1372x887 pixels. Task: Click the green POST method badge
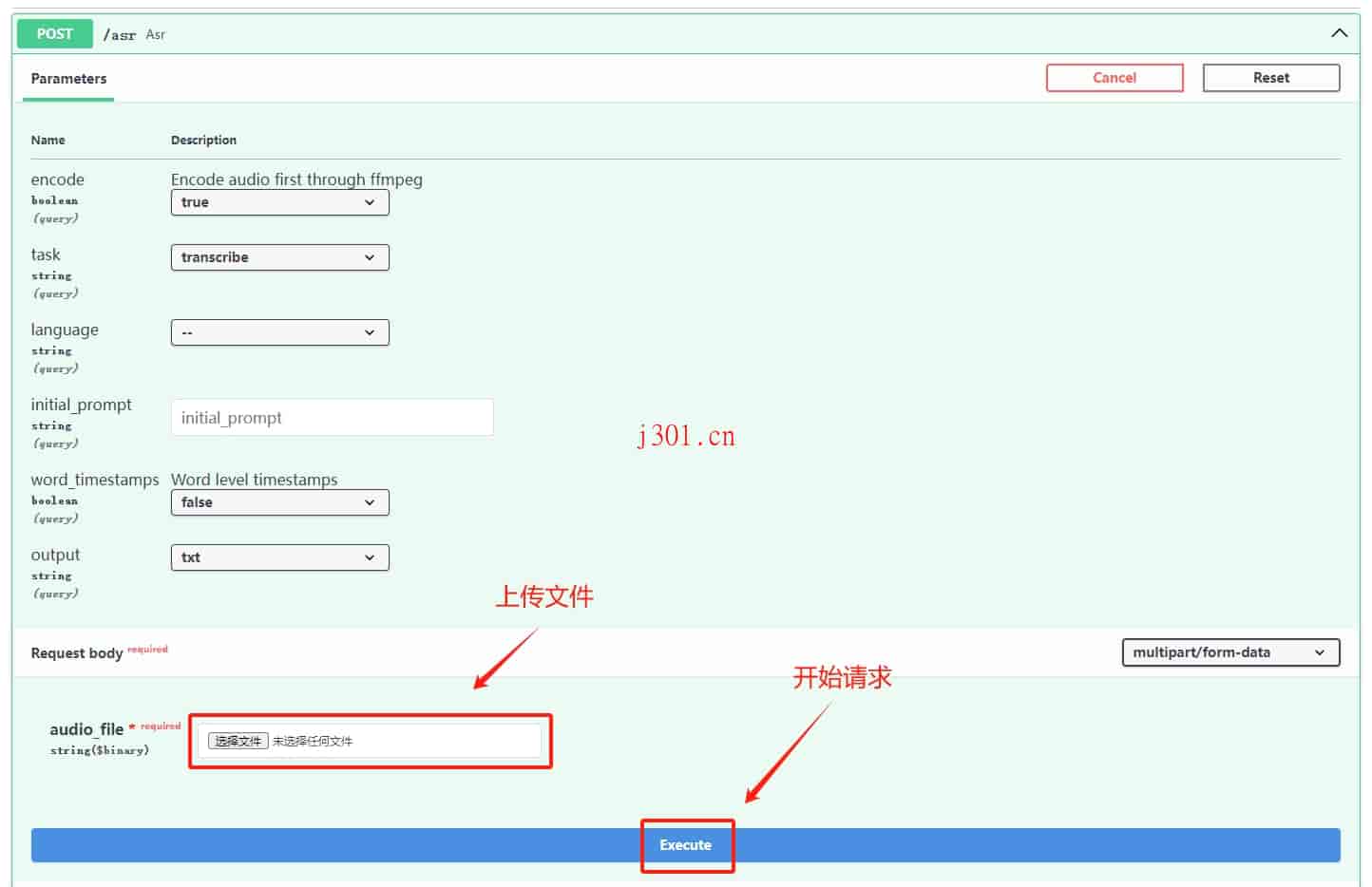pos(54,33)
